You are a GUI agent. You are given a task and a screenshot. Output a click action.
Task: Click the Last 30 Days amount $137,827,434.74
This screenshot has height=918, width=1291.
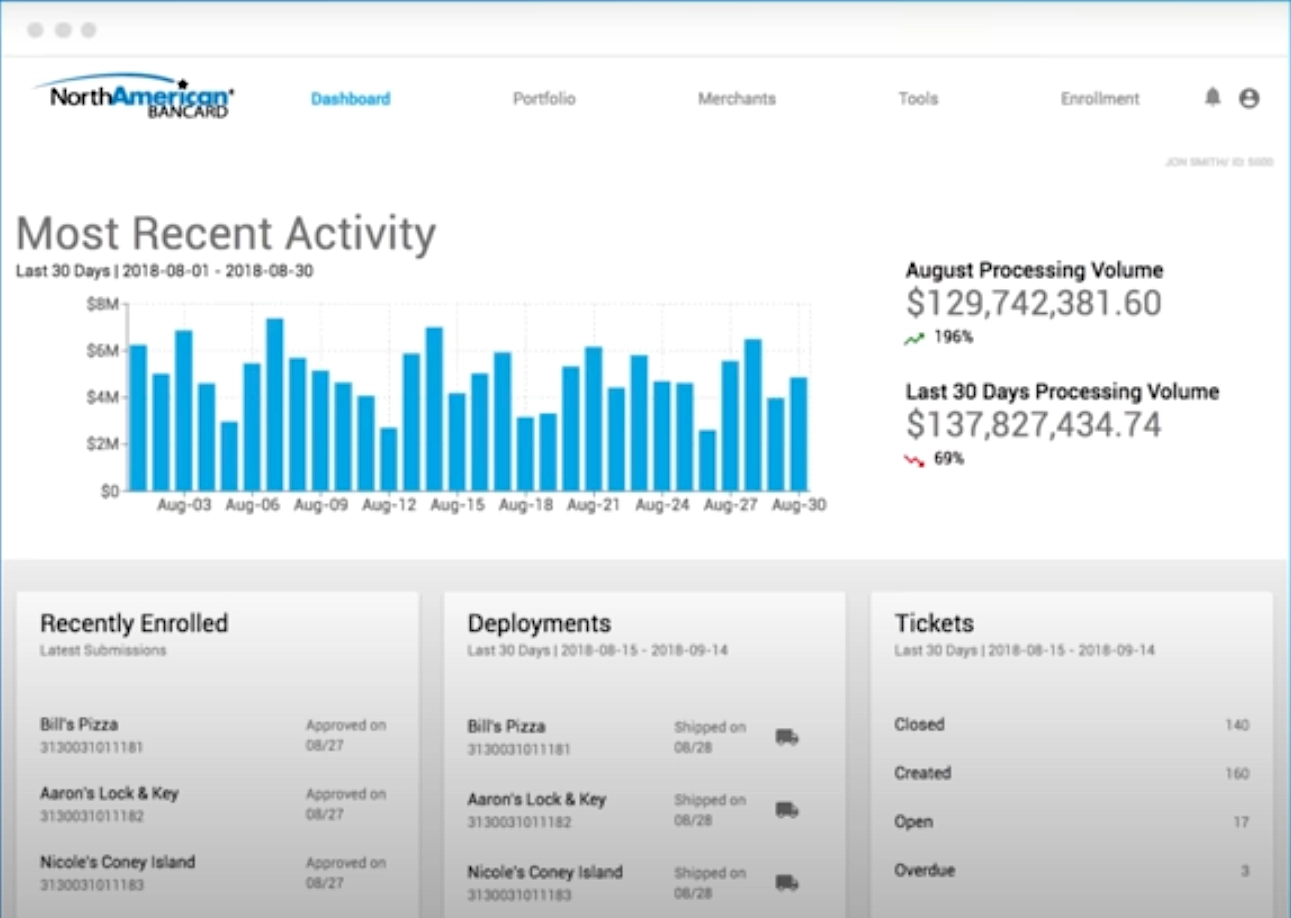click(1034, 425)
